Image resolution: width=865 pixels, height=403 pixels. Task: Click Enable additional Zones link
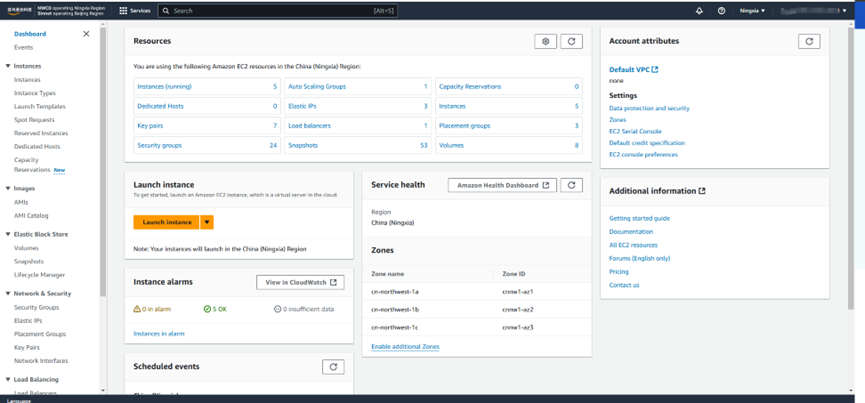pos(405,347)
